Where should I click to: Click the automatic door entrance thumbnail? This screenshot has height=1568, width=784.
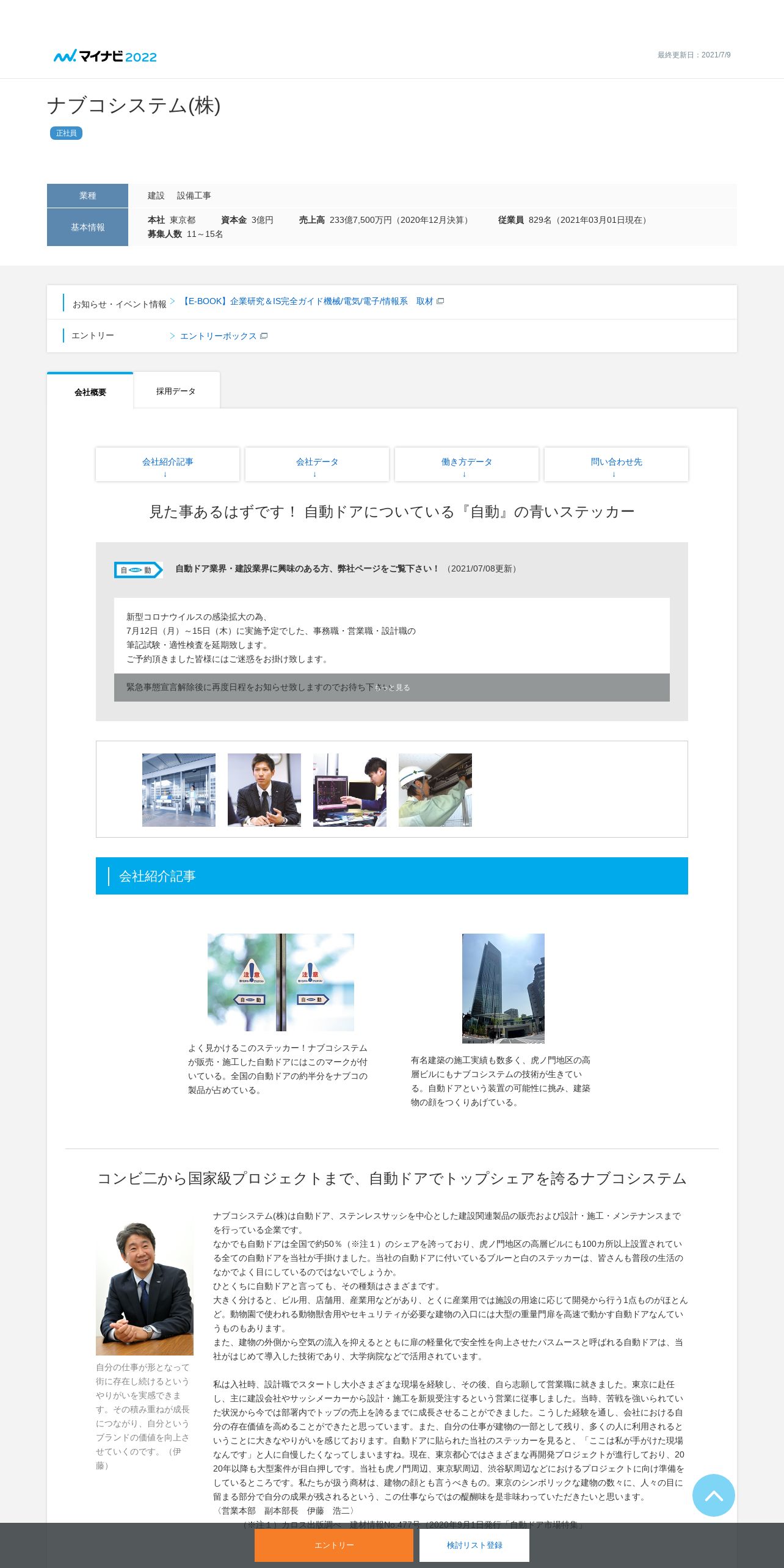[x=179, y=790]
